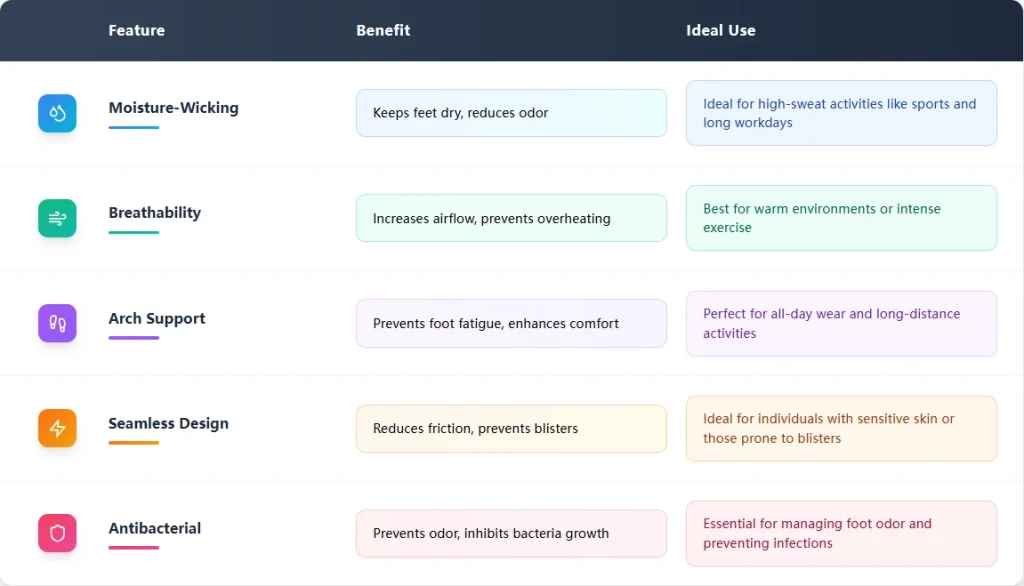Click the 'Increases airflow, prevents overheating' box
This screenshot has width=1024, height=586.
[511, 218]
